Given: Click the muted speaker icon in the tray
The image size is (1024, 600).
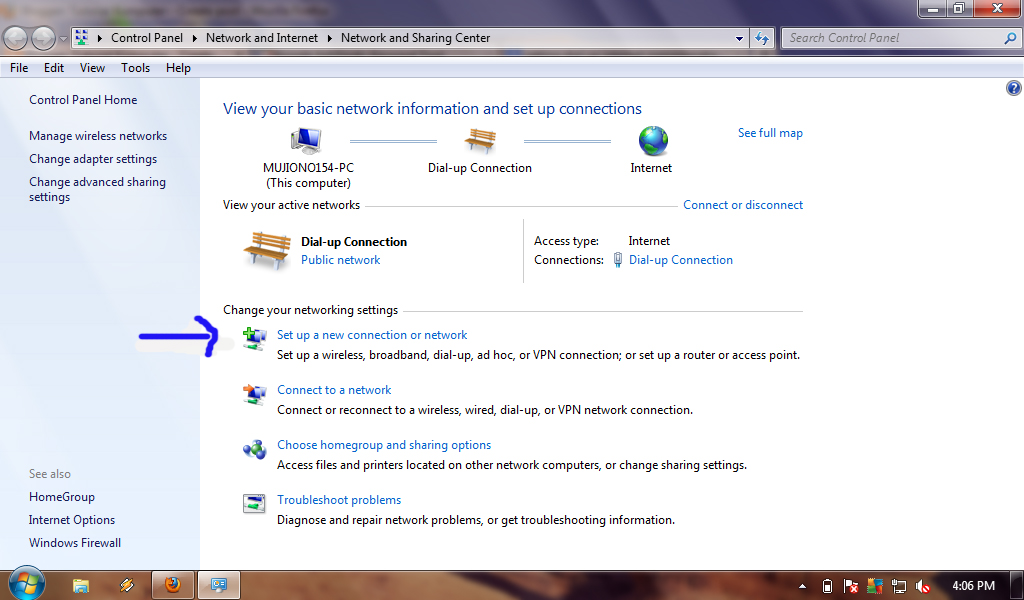Looking at the screenshot, I should point(921,585).
